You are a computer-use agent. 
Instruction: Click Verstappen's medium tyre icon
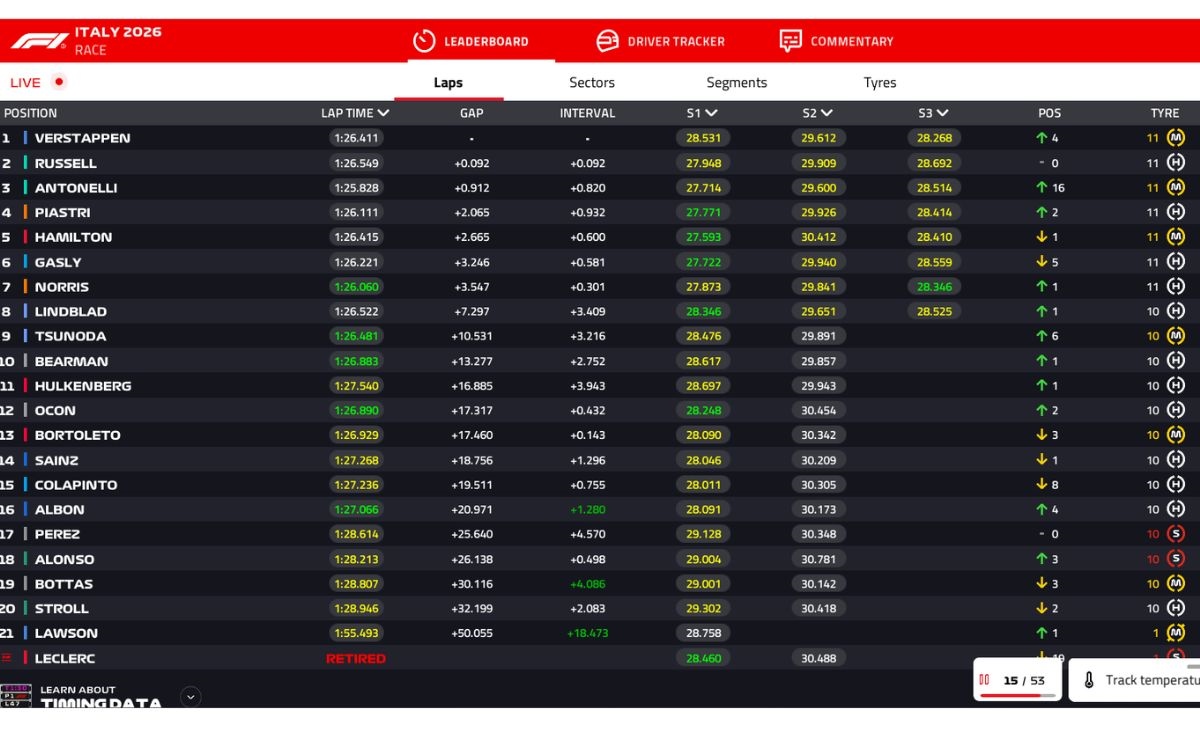coord(1176,138)
